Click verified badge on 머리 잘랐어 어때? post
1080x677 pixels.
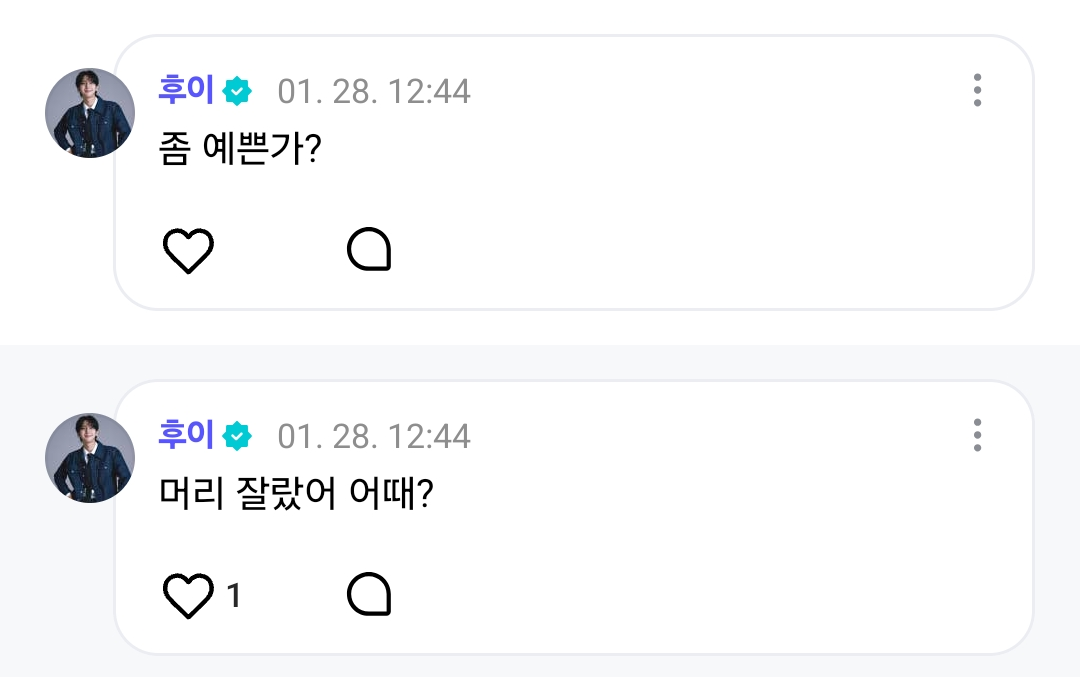point(238,436)
